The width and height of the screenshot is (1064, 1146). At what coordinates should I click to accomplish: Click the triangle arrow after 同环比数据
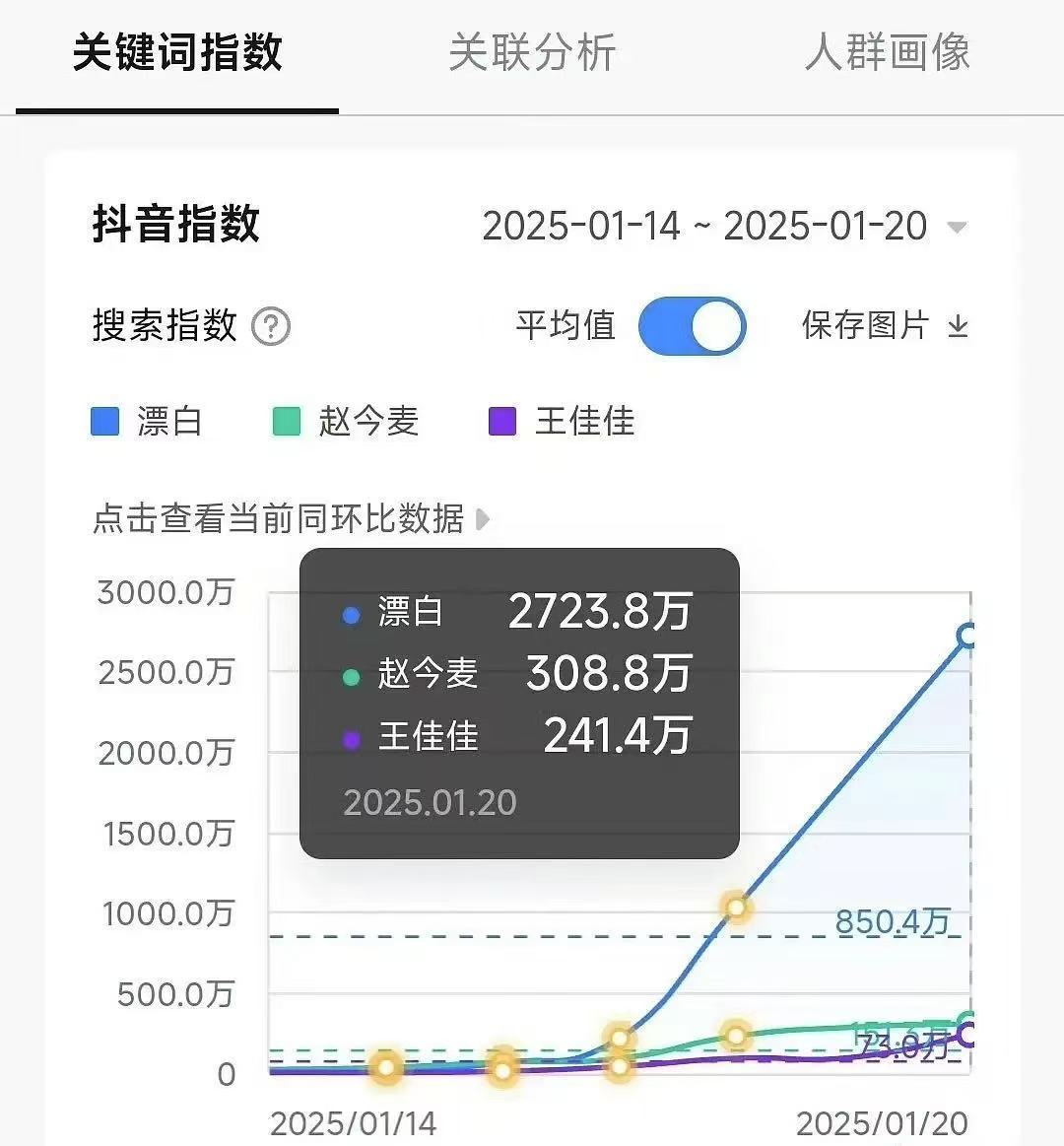483,519
